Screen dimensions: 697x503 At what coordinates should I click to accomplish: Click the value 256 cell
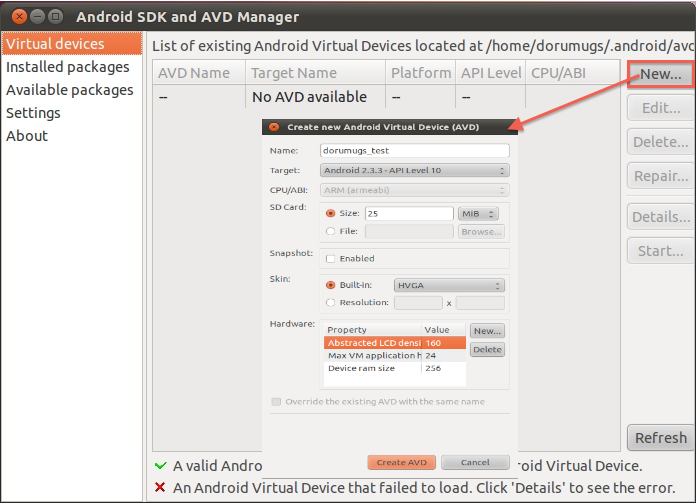click(444, 368)
